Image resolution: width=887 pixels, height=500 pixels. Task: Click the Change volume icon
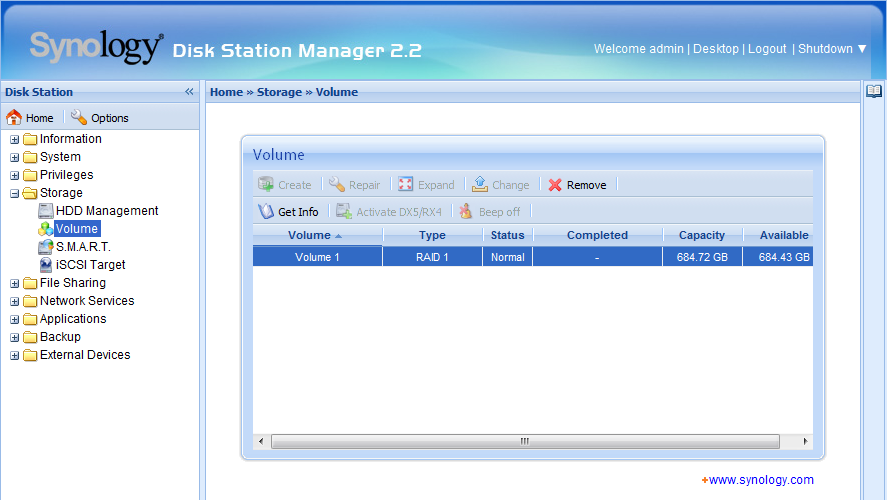tap(480, 184)
